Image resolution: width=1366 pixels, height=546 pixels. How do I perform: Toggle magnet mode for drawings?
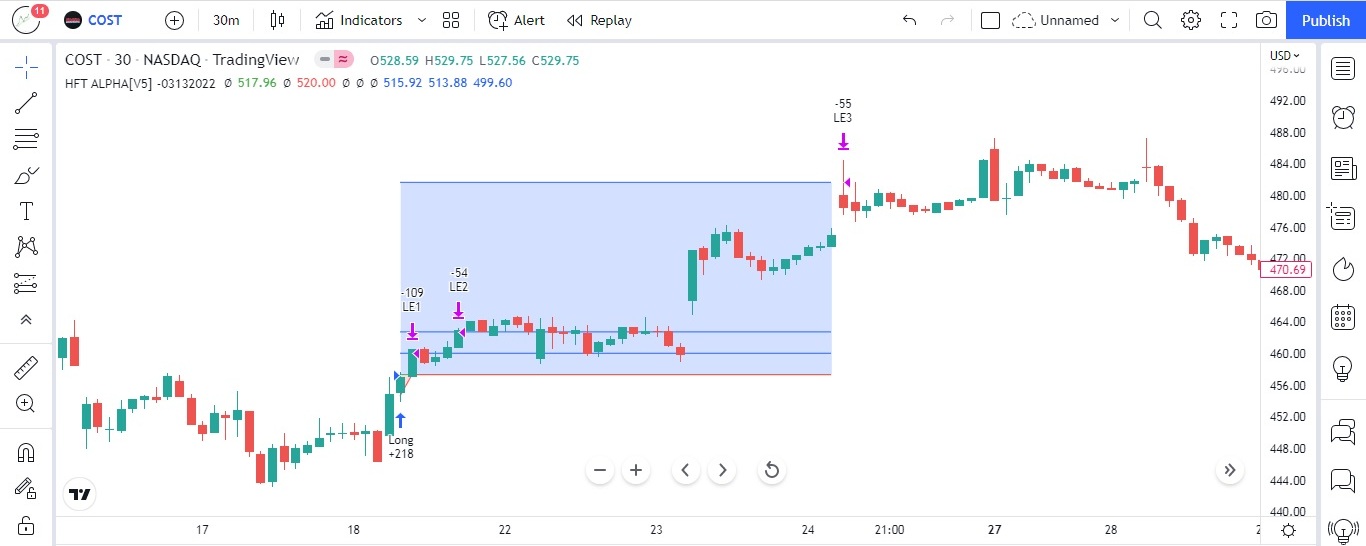coord(26,453)
